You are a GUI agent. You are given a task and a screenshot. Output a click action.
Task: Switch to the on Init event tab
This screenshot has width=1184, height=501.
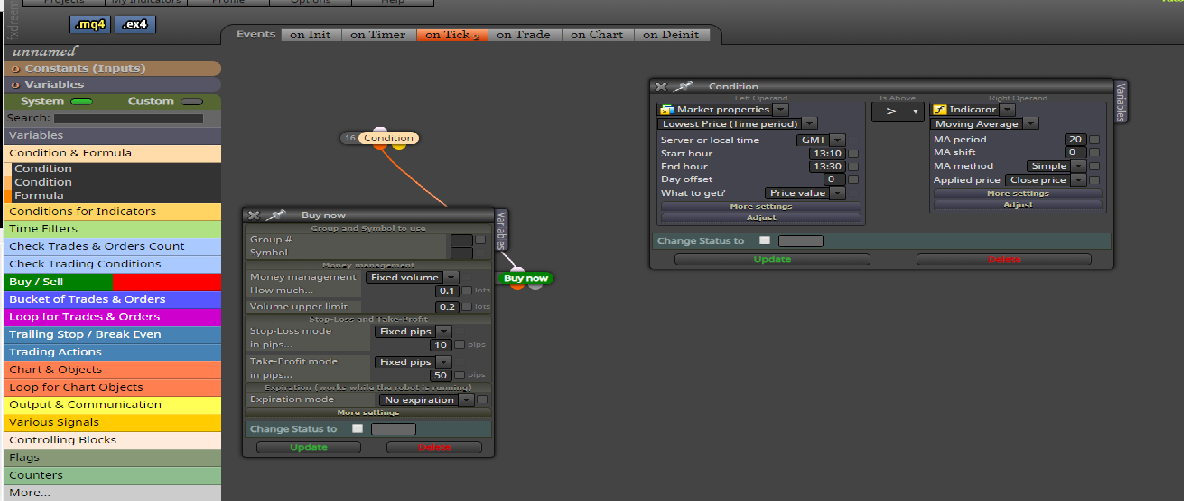(310, 35)
